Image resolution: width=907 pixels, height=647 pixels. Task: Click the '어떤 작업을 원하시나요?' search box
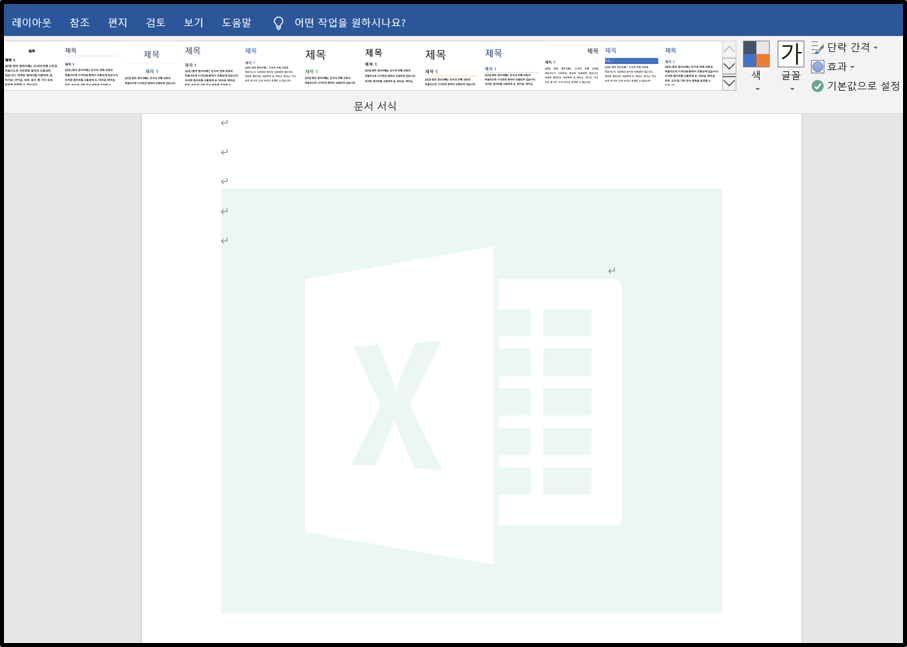[x=349, y=23]
